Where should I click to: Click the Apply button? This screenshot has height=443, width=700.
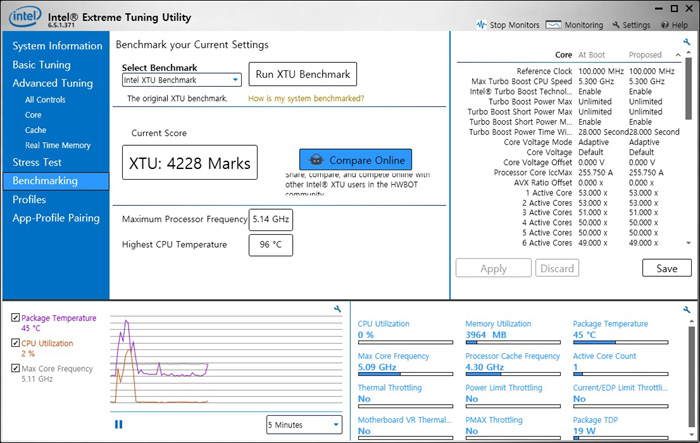click(493, 268)
